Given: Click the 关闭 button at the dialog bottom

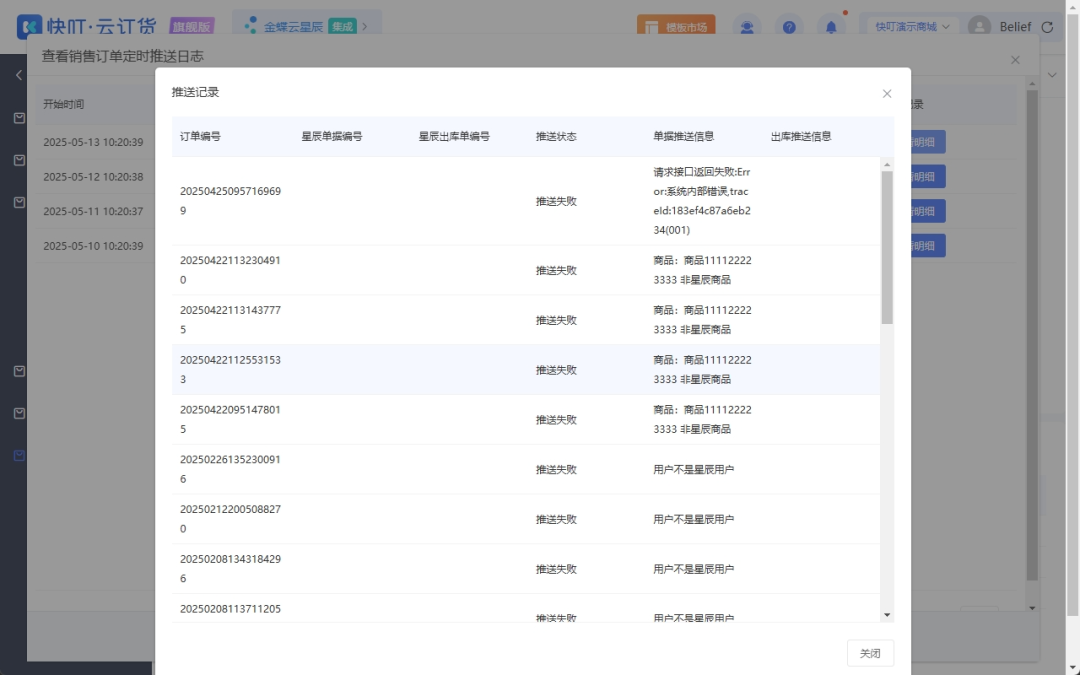Looking at the screenshot, I should click(x=870, y=653).
